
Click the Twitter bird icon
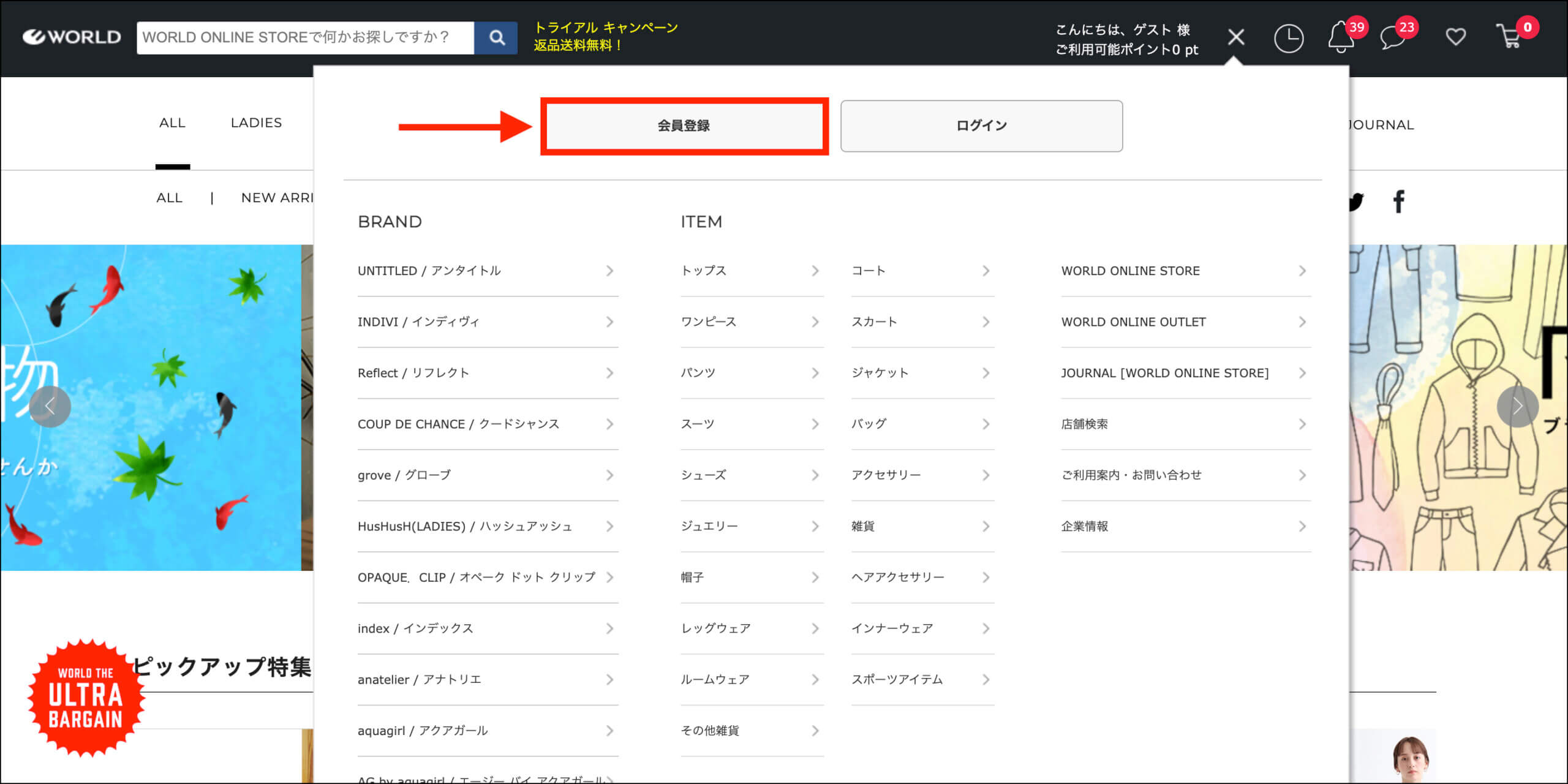click(1355, 202)
